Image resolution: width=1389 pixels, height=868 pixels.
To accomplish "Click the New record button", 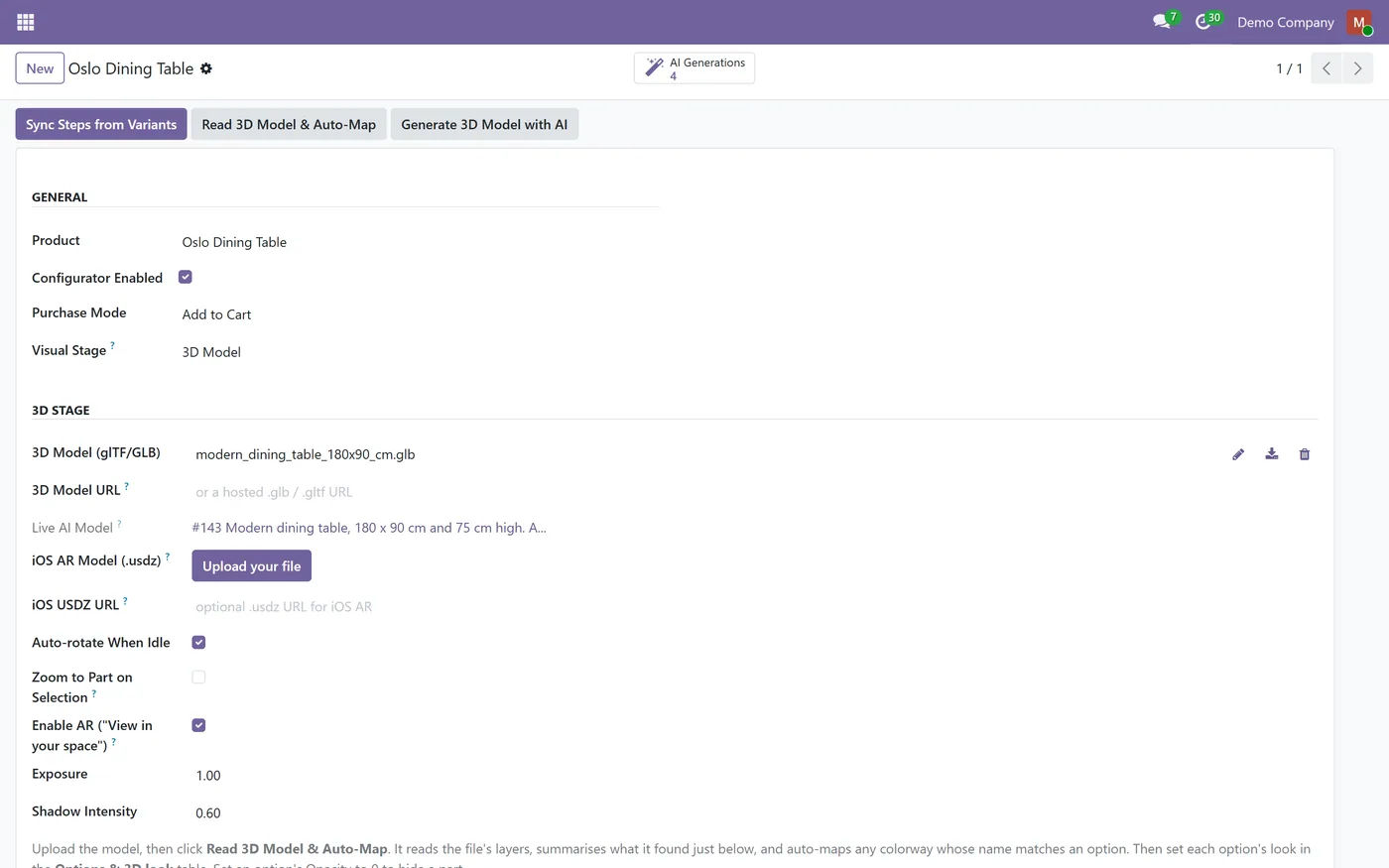I will point(40,68).
